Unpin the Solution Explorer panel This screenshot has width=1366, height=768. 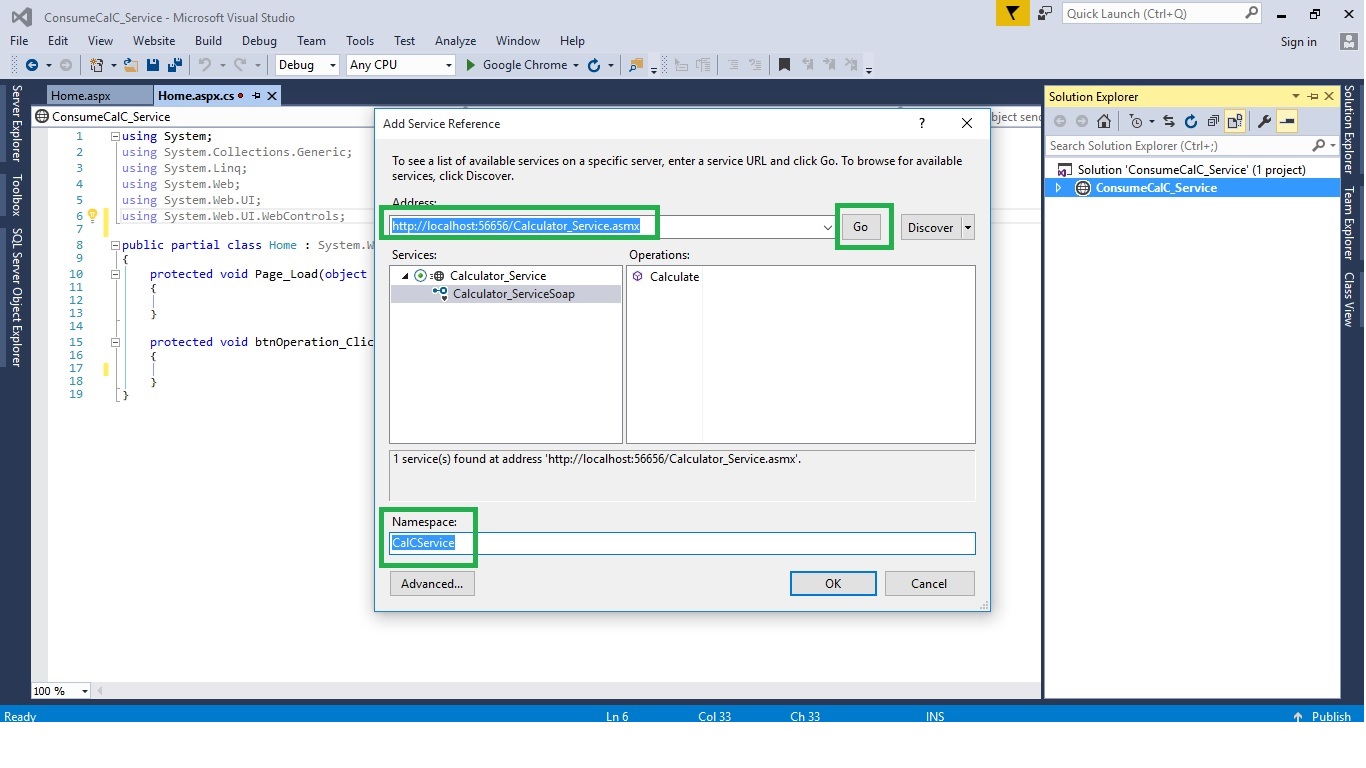1313,96
